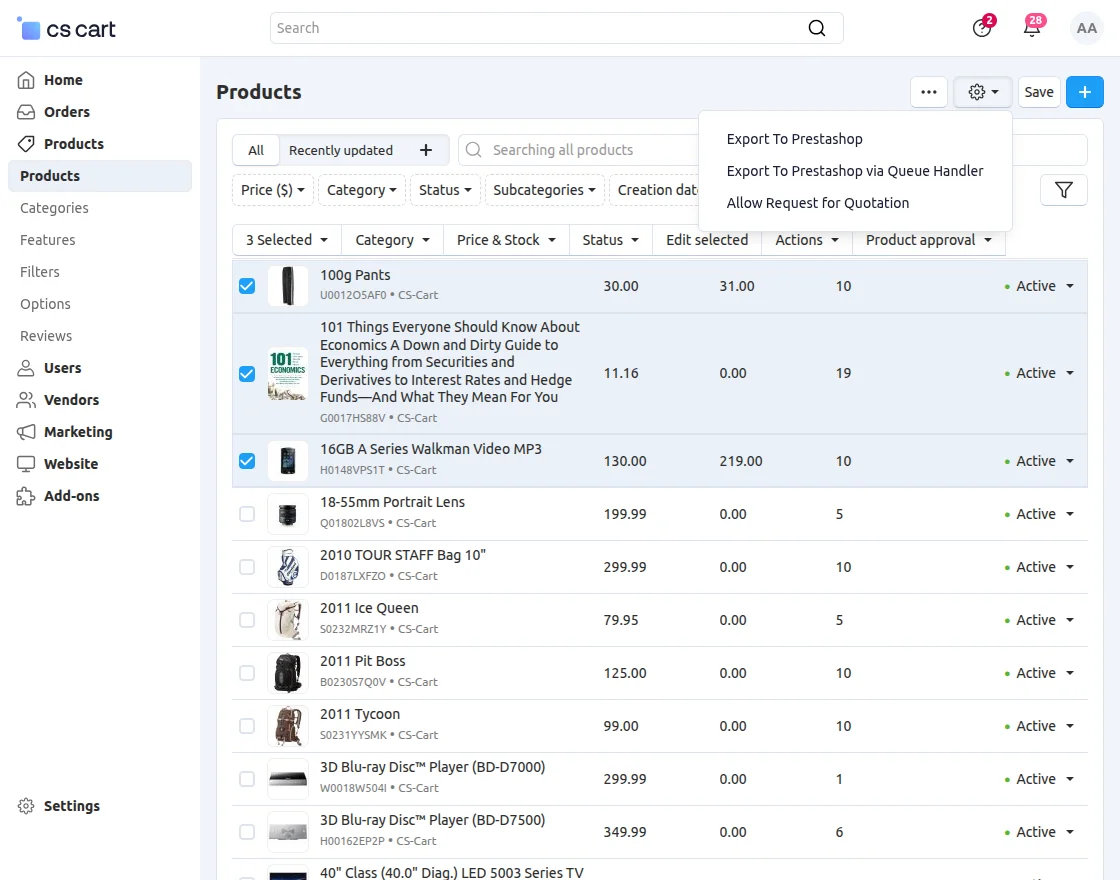
Task: Open the Marketing sidebar item
Action: [x=76, y=431]
